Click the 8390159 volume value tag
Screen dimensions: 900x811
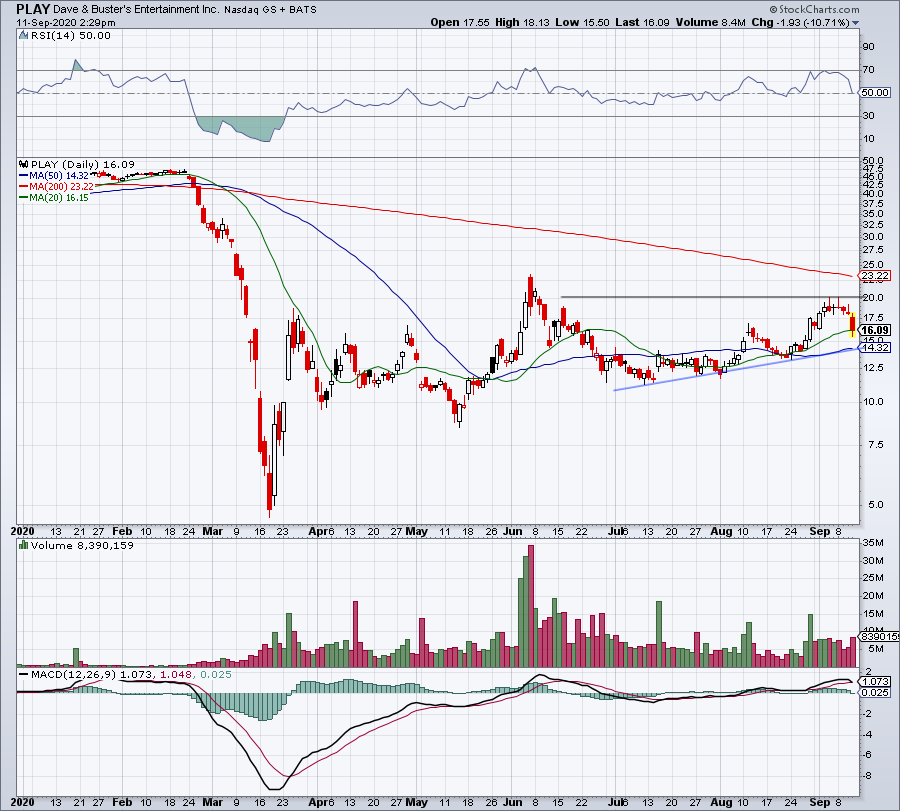click(x=878, y=637)
